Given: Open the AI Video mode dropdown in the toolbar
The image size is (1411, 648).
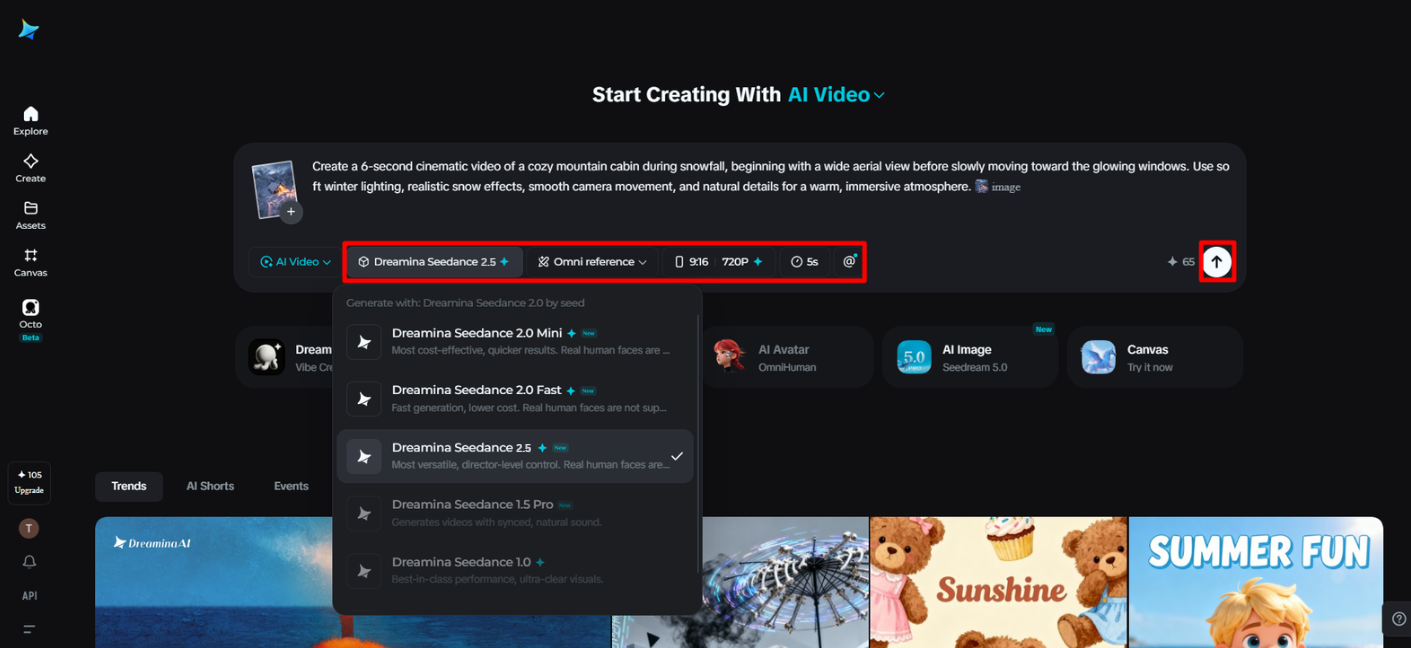Looking at the screenshot, I should point(295,262).
